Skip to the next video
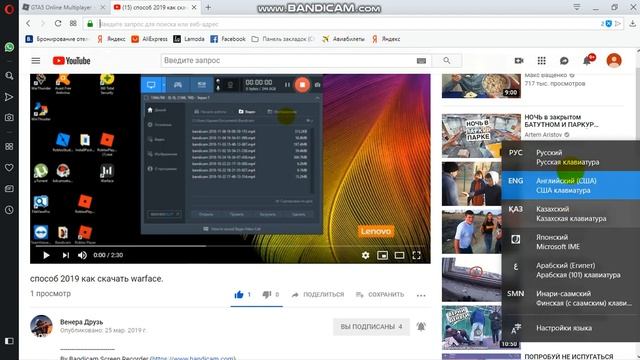The image size is (640, 360). tap(66, 255)
